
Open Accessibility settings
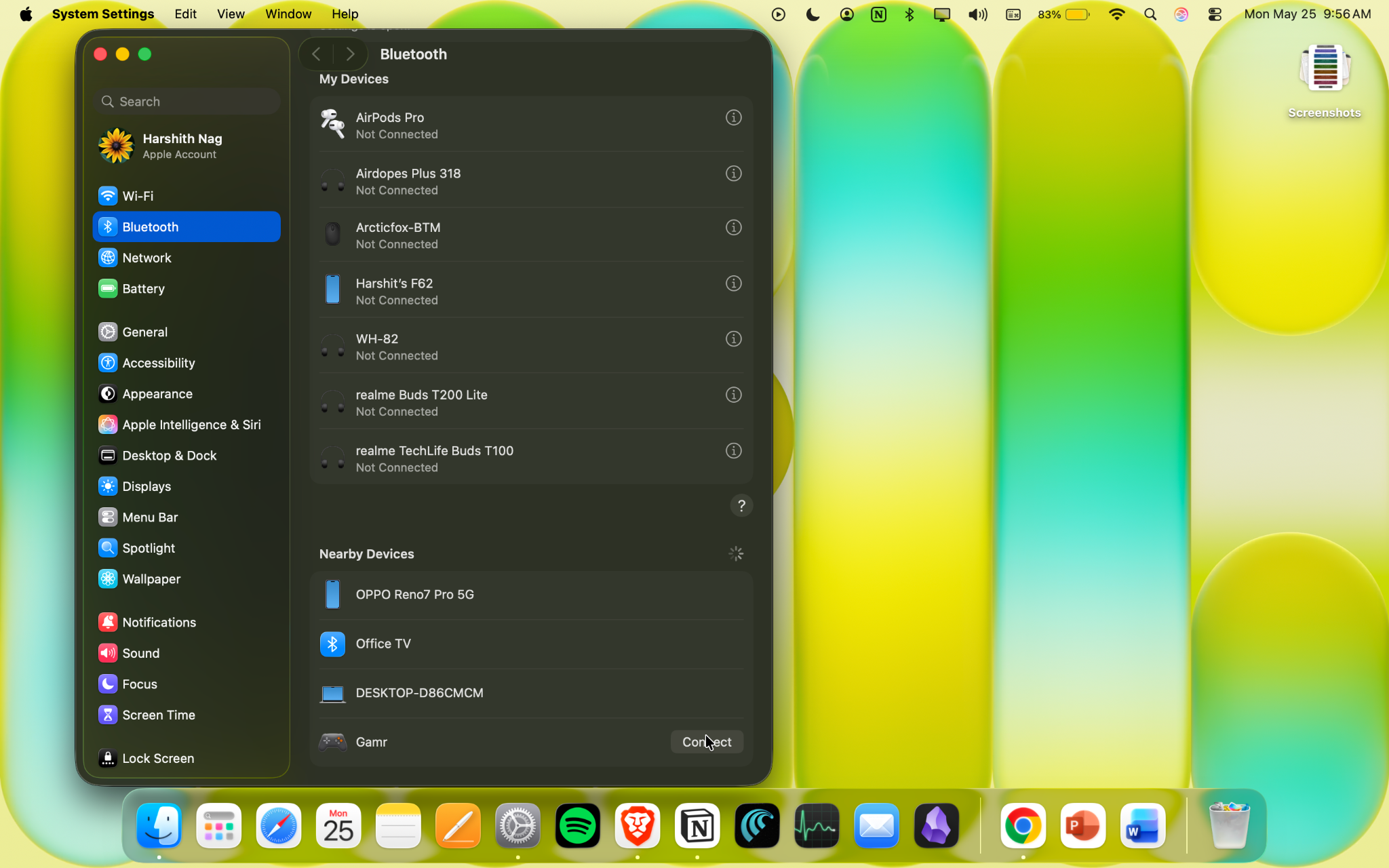187,363
